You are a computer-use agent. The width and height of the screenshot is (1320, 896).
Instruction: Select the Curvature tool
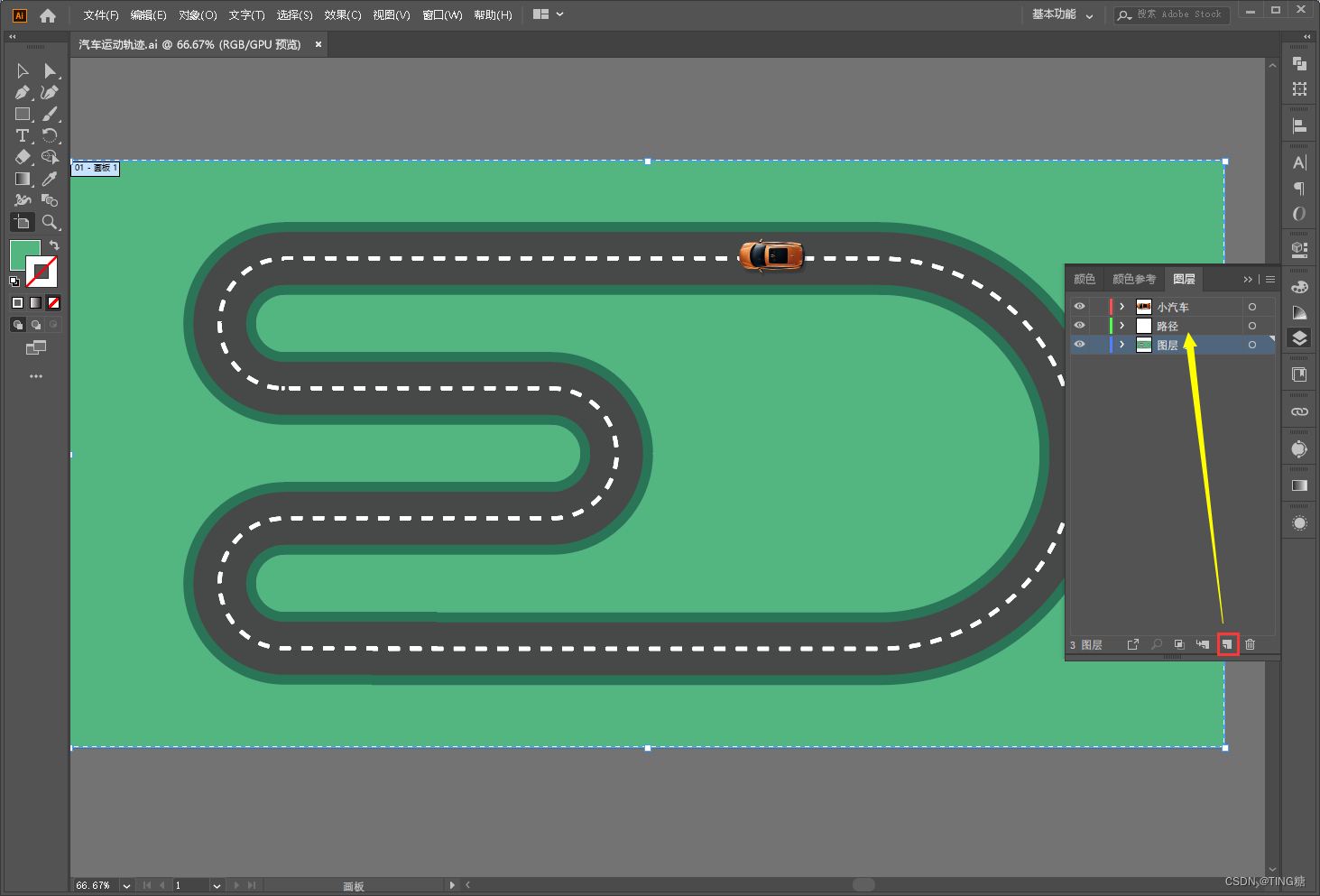[x=50, y=92]
